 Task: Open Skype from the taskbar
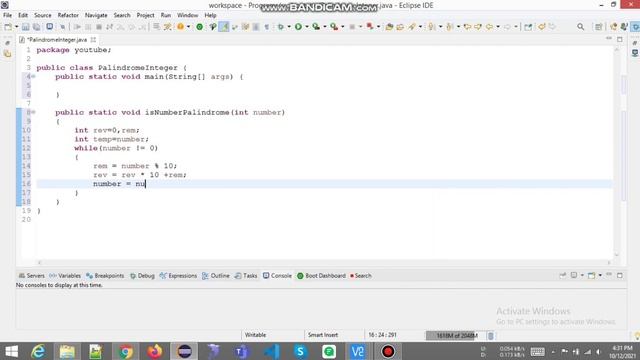[x=300, y=351]
